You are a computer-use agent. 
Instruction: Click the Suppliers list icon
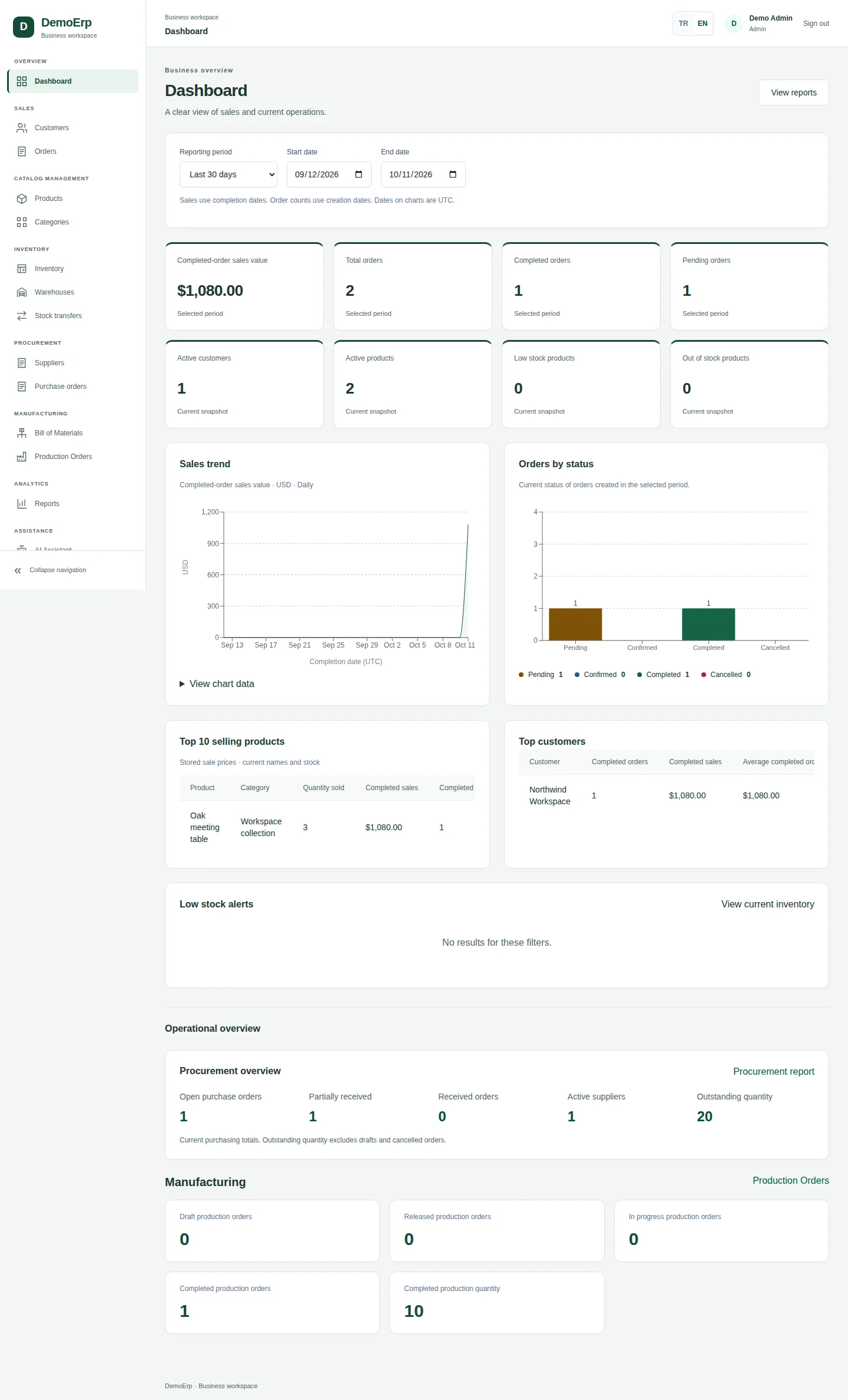[x=22, y=363]
